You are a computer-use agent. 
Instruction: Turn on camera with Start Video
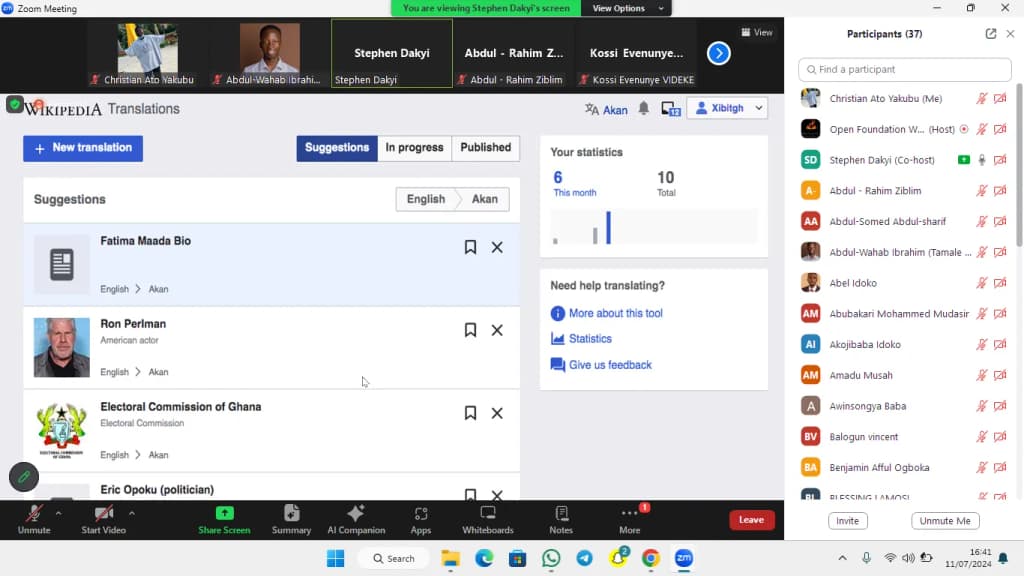pos(103,520)
